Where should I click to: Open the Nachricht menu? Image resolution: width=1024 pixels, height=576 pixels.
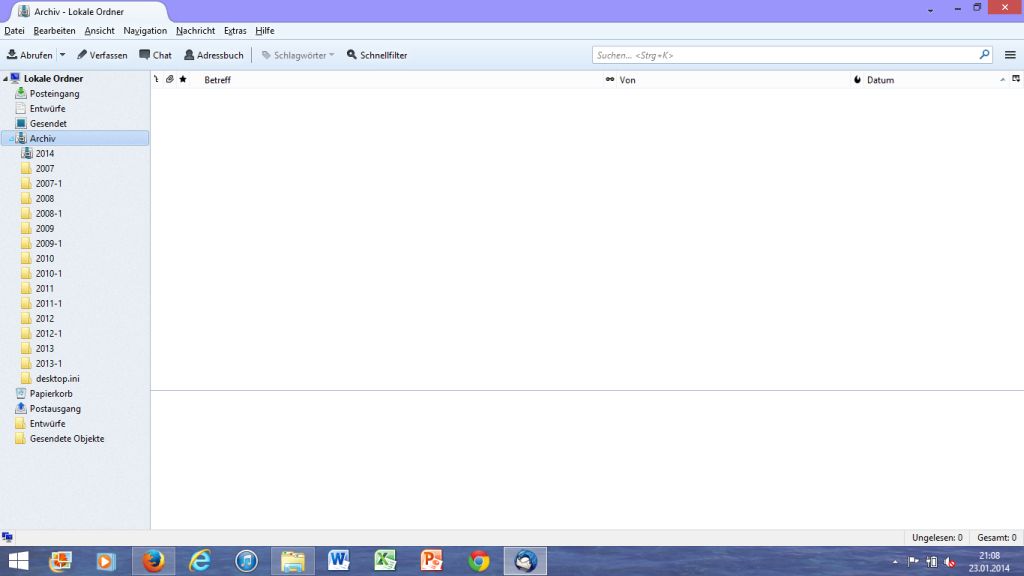pyautogui.click(x=195, y=31)
